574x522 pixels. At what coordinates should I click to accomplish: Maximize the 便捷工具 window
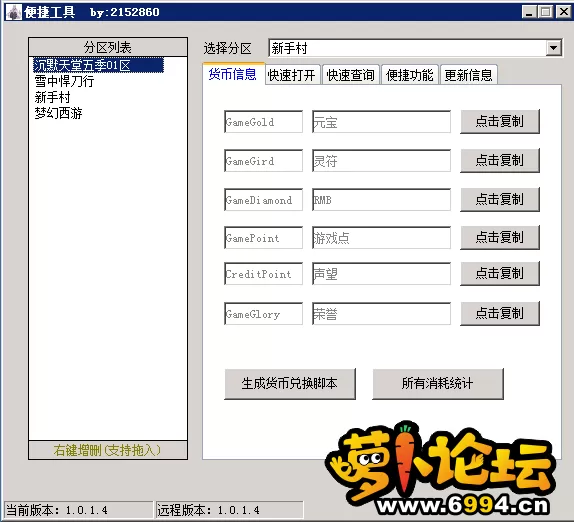pyautogui.click(x=545, y=12)
